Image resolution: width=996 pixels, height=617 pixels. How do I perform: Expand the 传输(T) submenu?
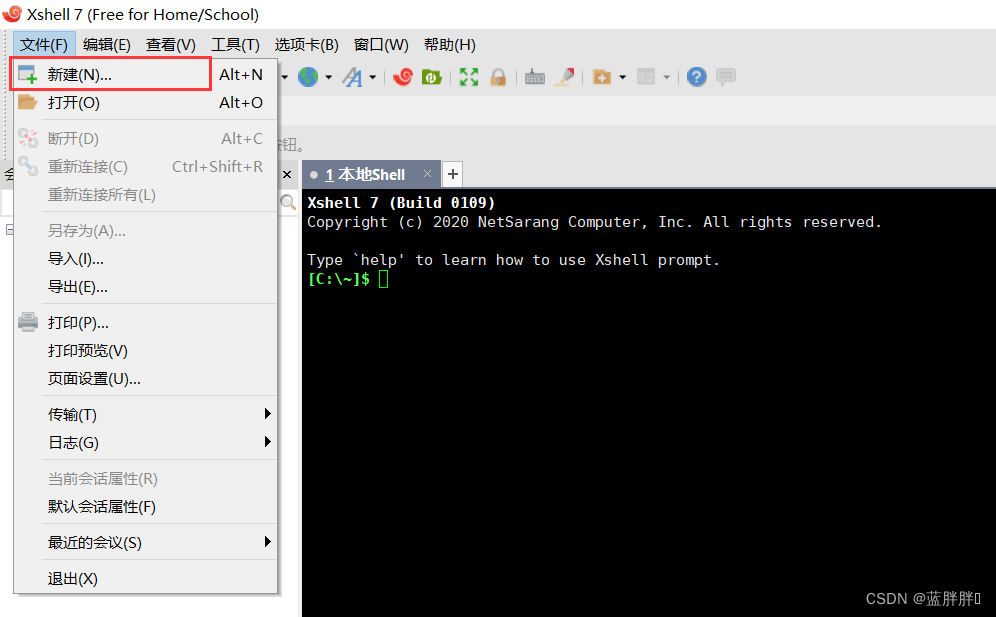coord(145,414)
